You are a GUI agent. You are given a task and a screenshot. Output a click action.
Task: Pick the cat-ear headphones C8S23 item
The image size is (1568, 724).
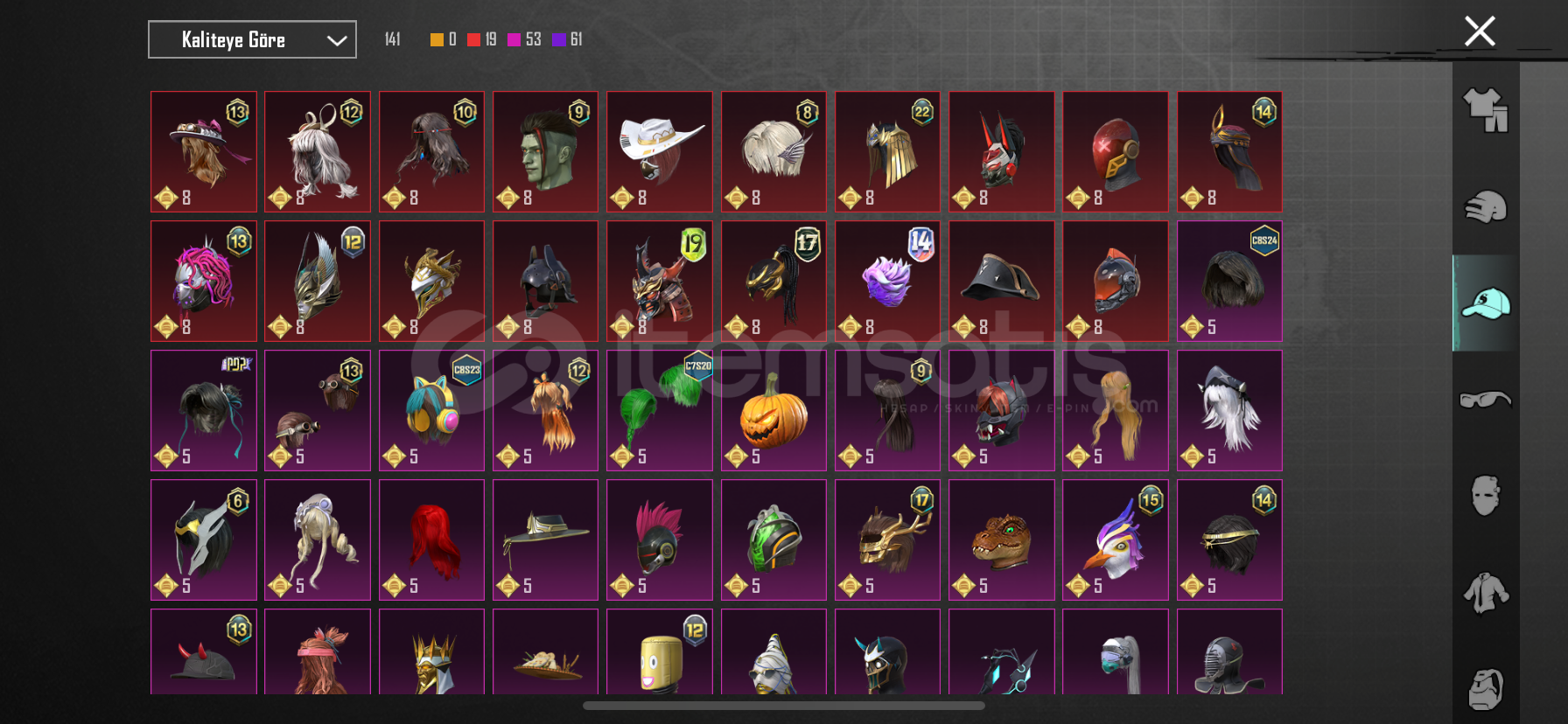coord(431,410)
